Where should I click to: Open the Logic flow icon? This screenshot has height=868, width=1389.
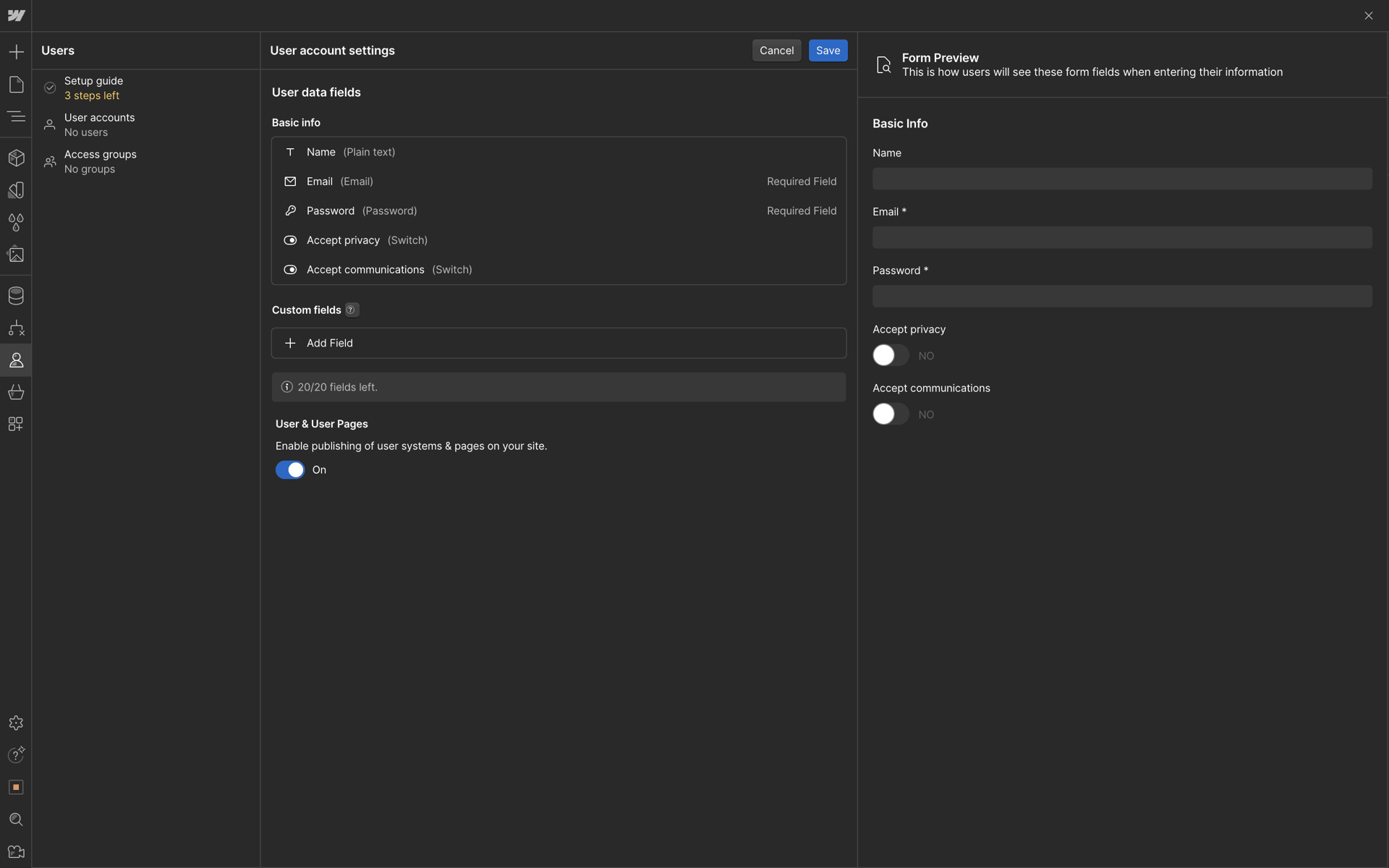pyautogui.click(x=16, y=328)
